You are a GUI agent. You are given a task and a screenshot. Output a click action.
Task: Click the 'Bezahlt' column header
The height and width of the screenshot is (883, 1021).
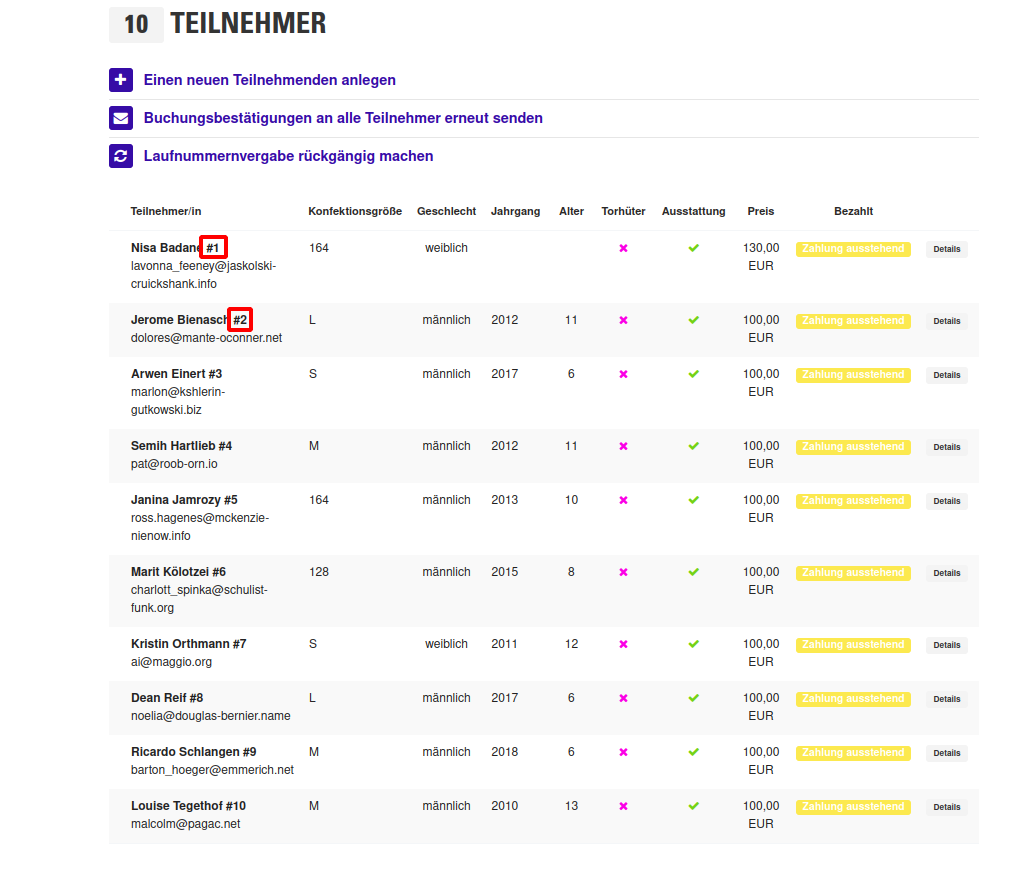(853, 212)
